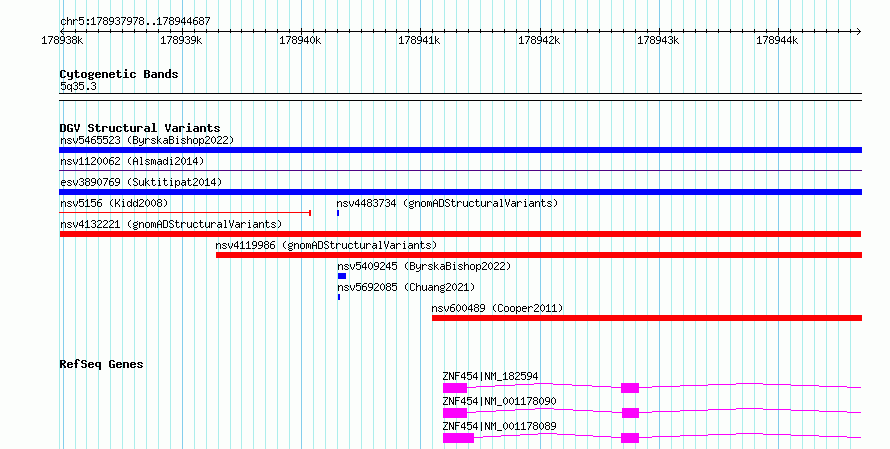
Task: Click the tiny blue mark under nsv5692085
Action: coord(339,297)
